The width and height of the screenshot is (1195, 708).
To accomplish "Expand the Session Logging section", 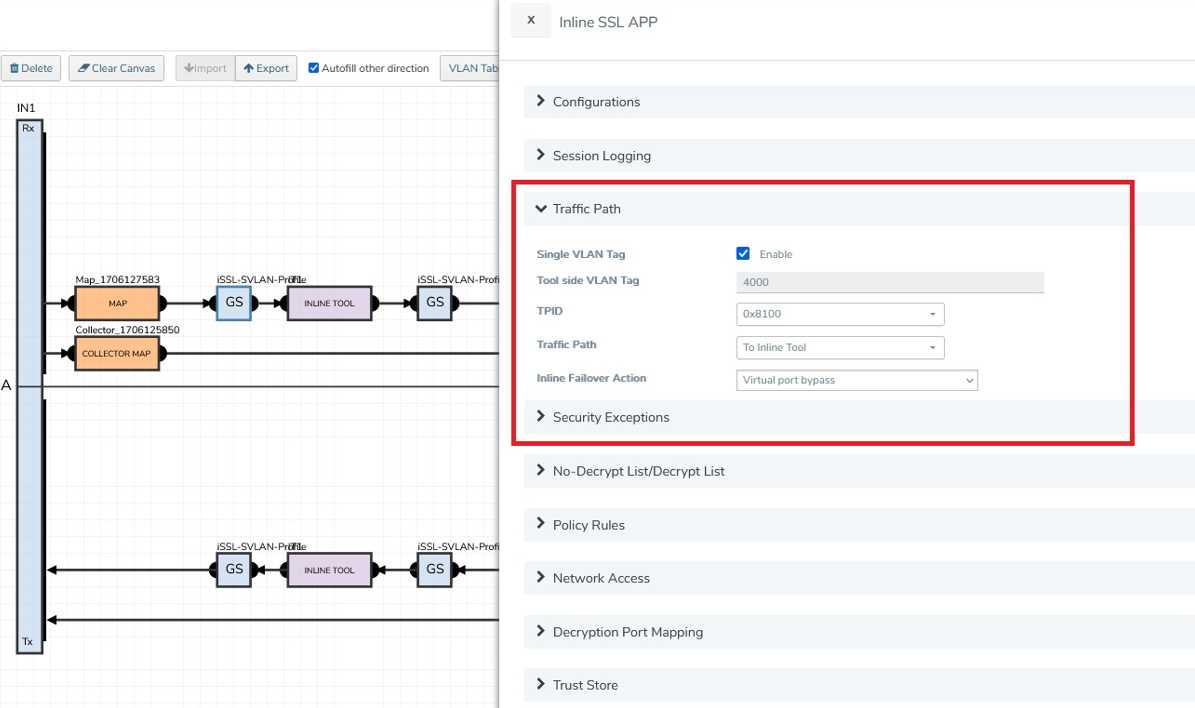I will pyautogui.click(x=859, y=155).
